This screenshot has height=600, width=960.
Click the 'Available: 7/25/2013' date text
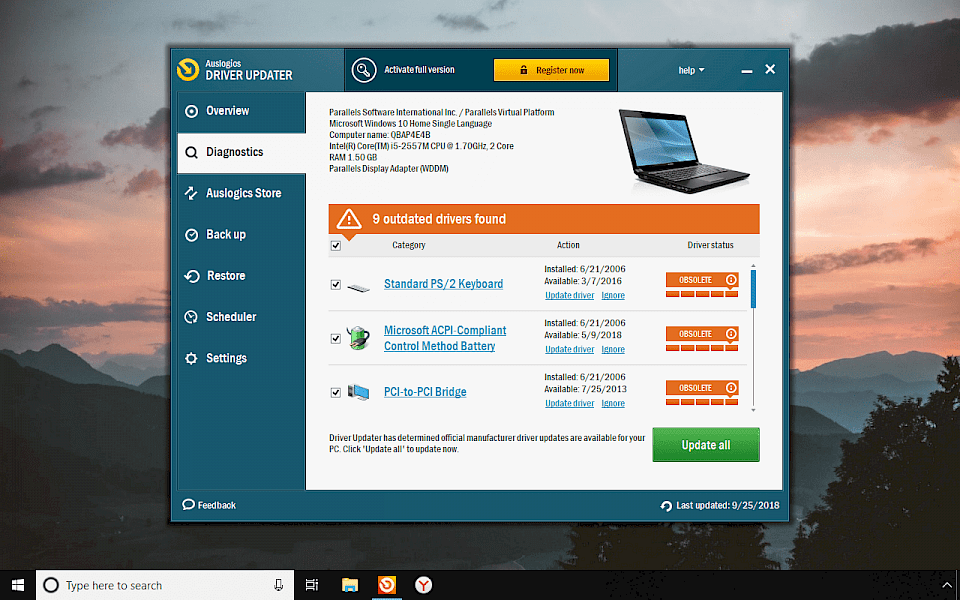point(585,389)
